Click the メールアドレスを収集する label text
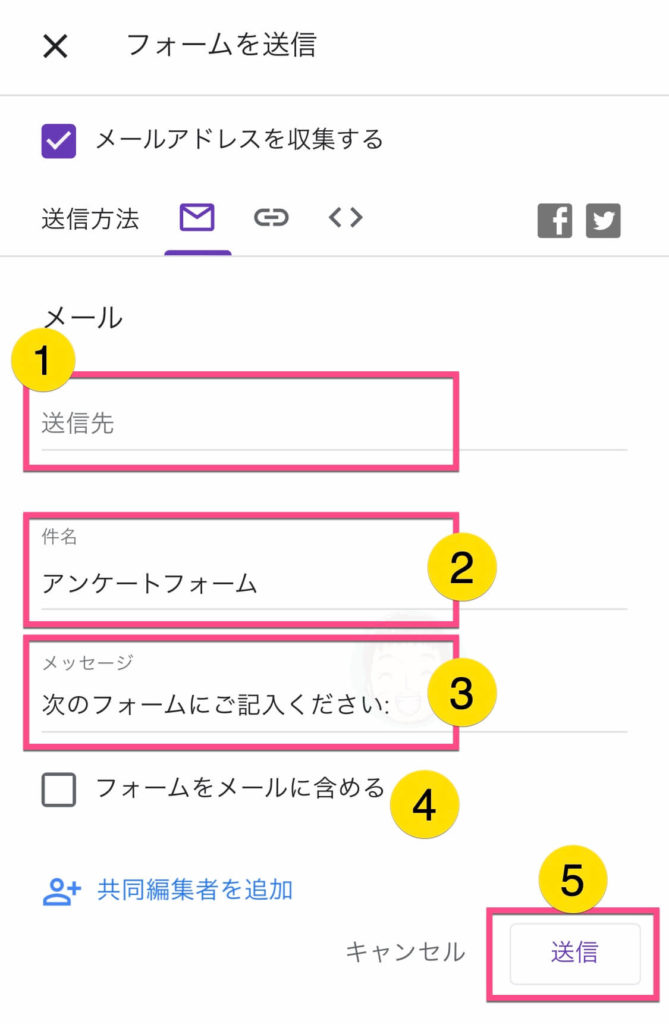The width and height of the screenshot is (669, 1024). (x=239, y=140)
